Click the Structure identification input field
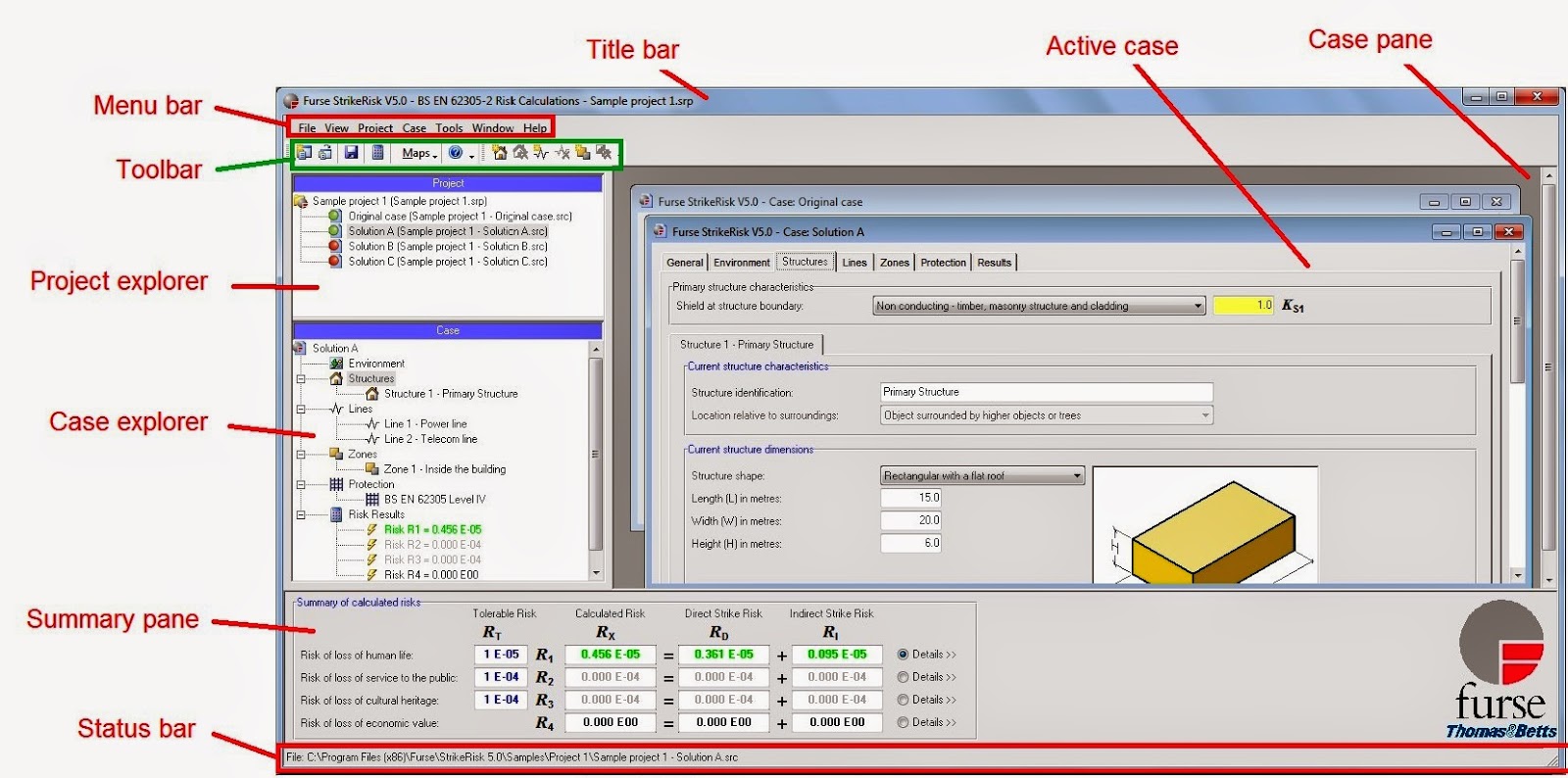The height and width of the screenshot is (778, 1568). [x=1047, y=392]
